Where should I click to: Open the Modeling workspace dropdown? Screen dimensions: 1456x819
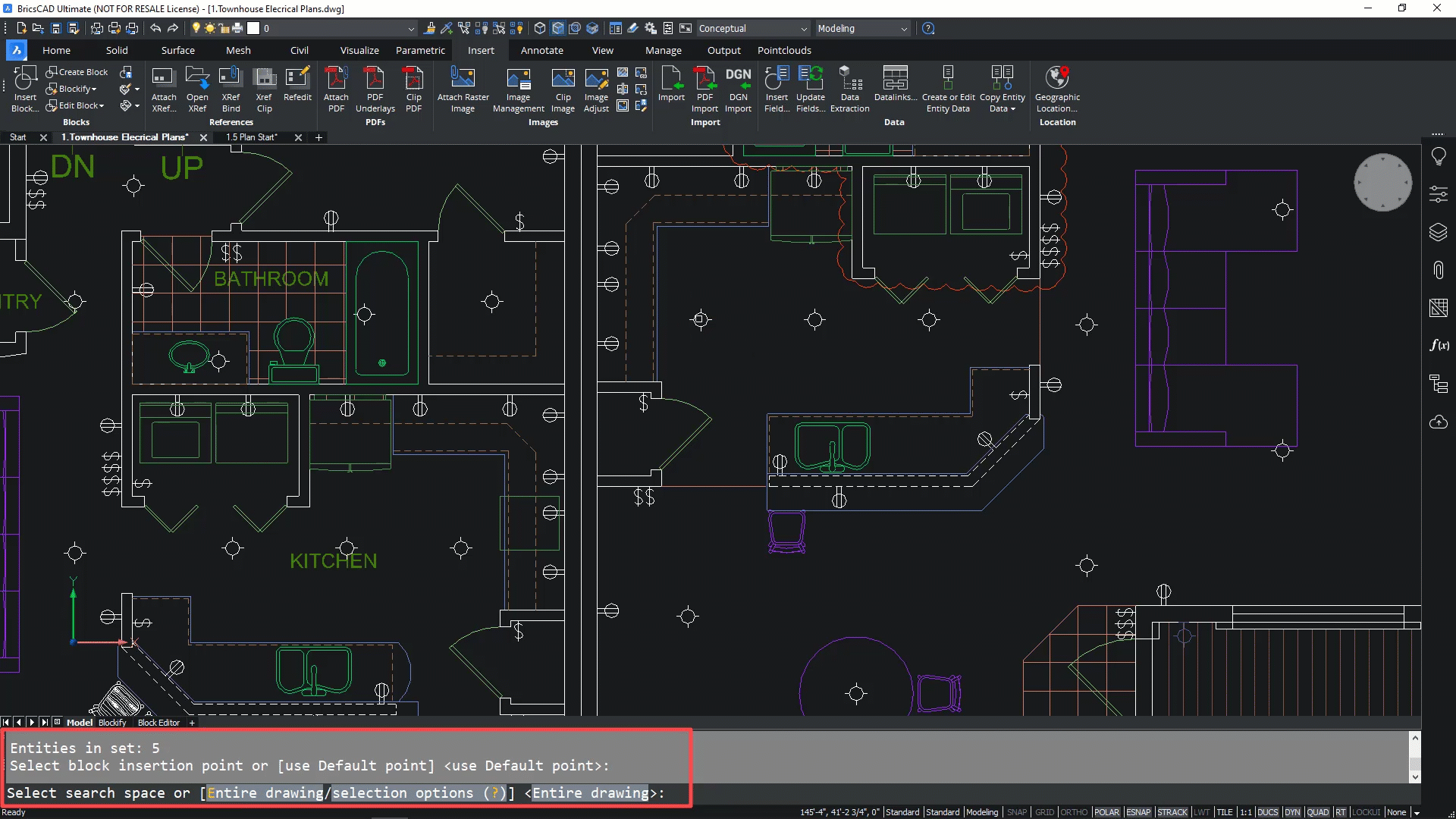(x=903, y=29)
